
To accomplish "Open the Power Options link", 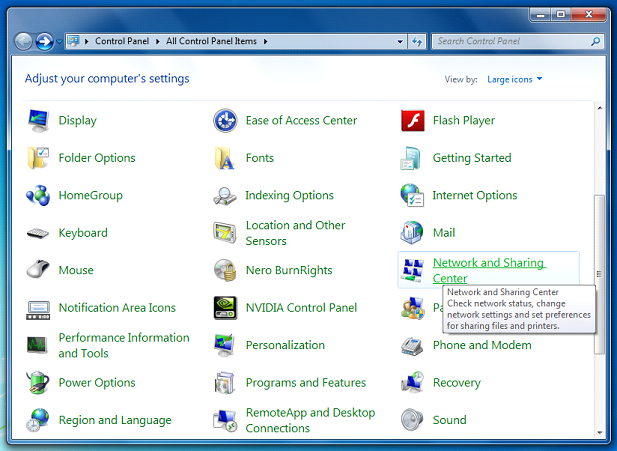I will [97, 383].
